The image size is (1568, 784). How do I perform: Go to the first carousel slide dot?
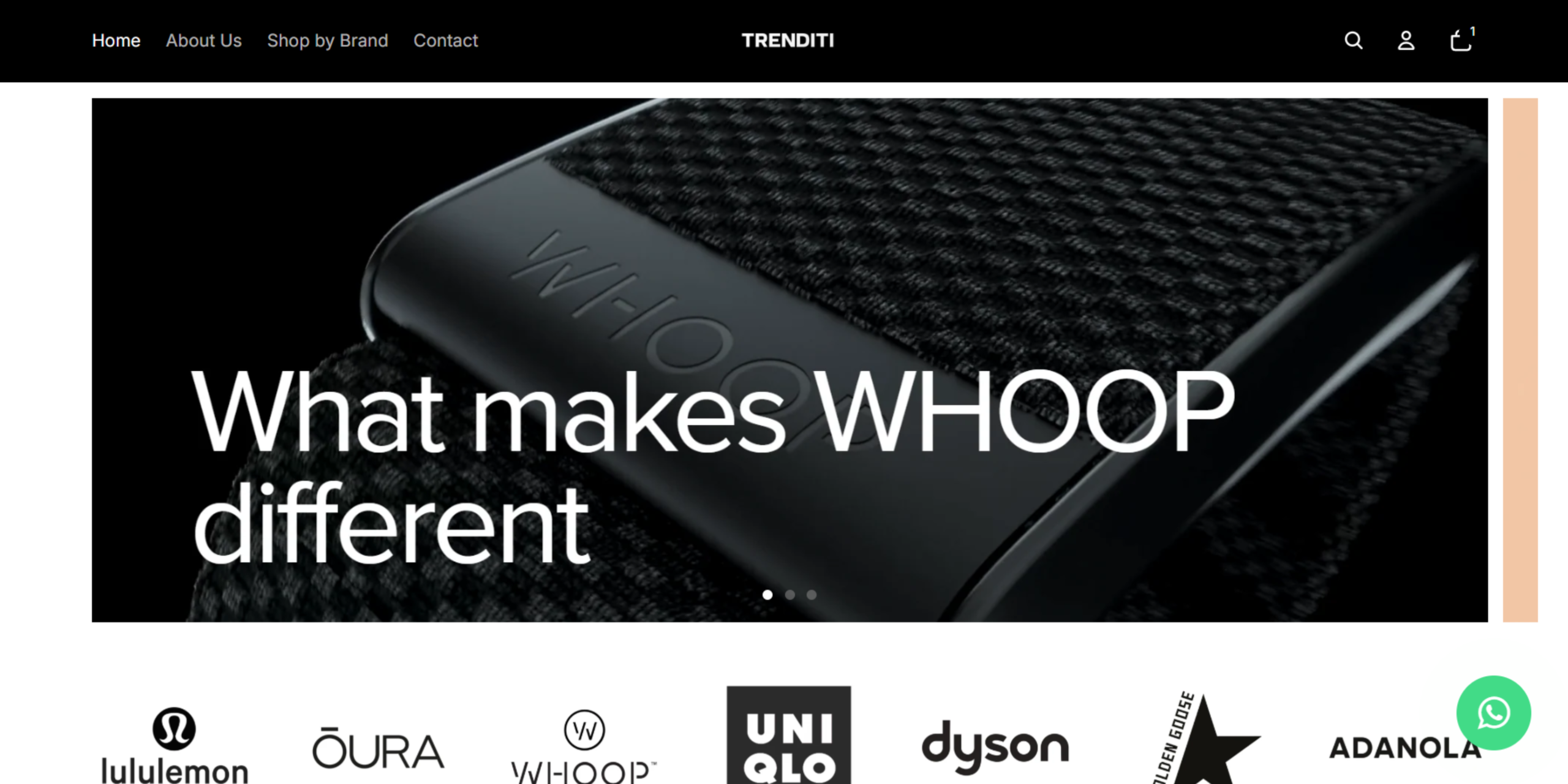(x=767, y=595)
